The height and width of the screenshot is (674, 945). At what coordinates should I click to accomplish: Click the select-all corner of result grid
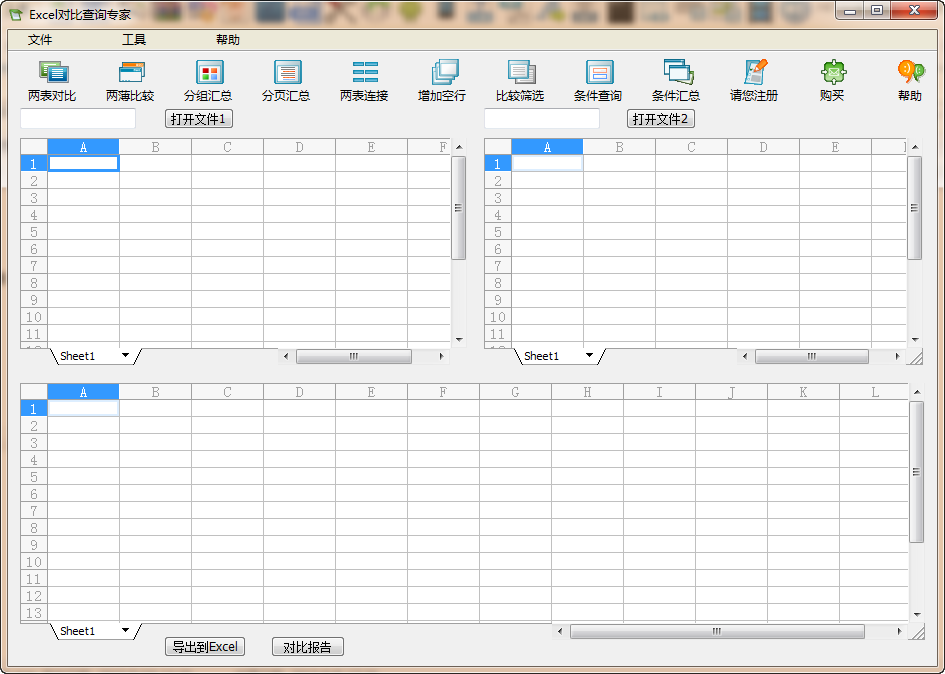(x=34, y=392)
